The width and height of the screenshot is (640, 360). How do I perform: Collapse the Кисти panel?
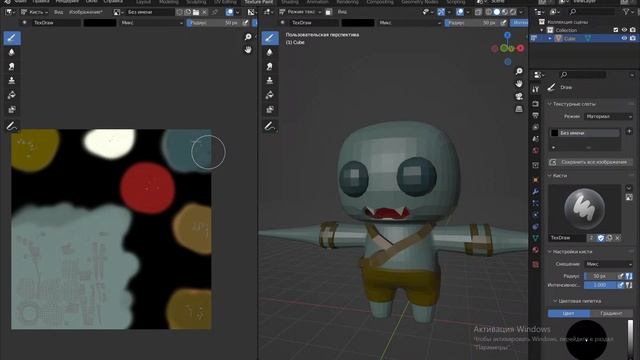coord(557,176)
